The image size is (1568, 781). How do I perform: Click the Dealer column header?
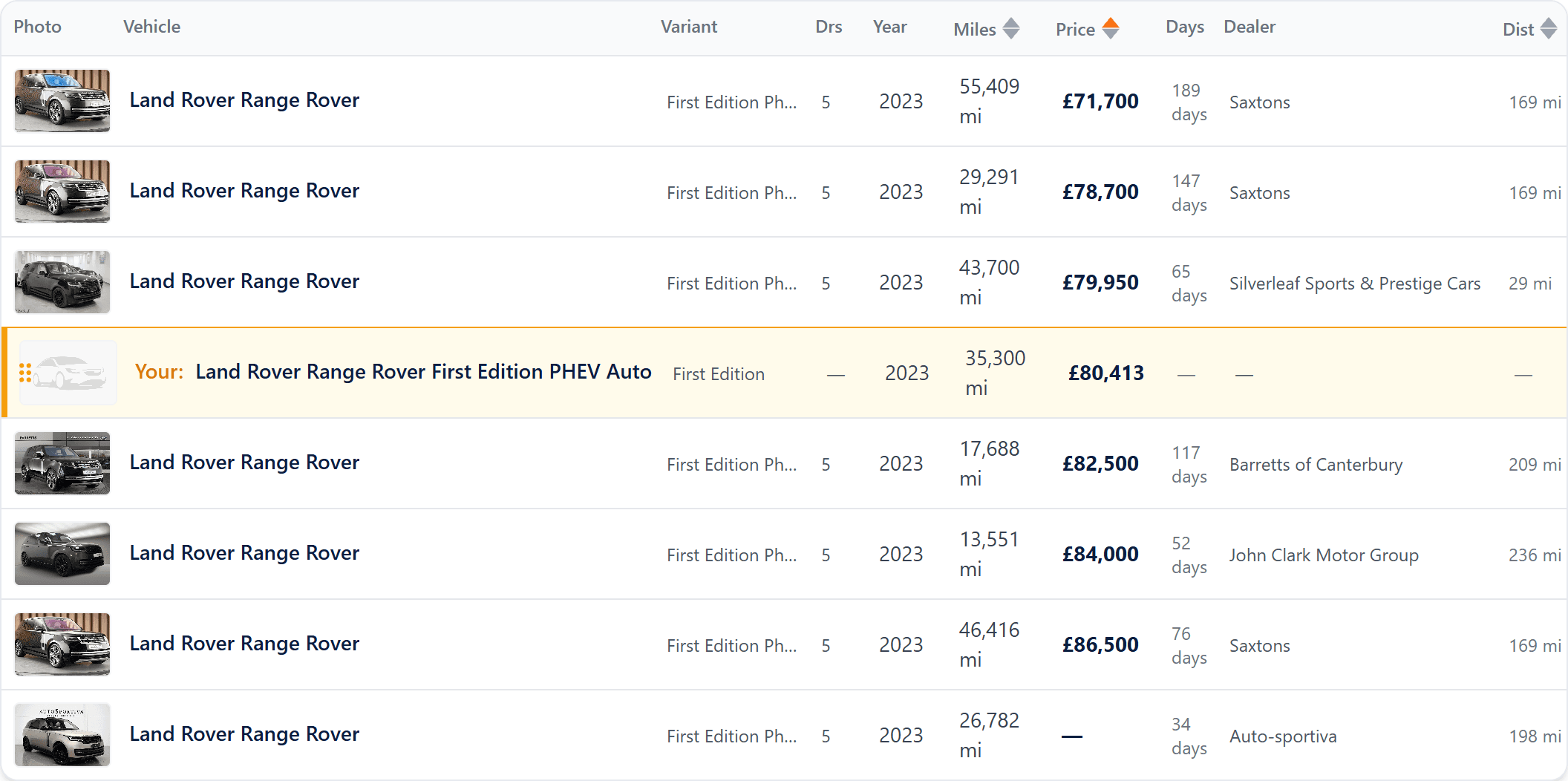pos(1249,27)
